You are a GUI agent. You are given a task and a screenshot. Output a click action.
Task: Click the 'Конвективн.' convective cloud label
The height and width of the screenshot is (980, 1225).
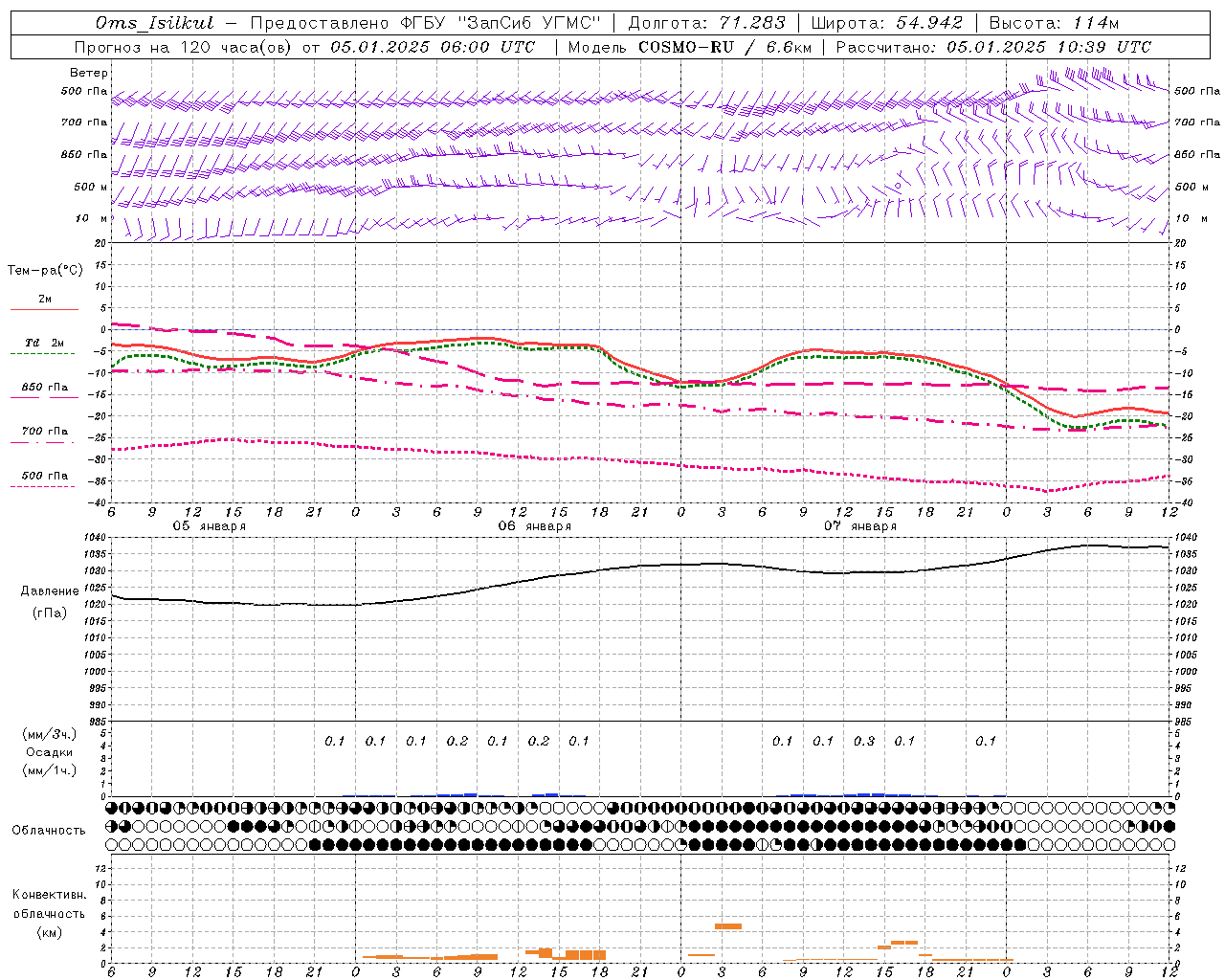(49, 895)
